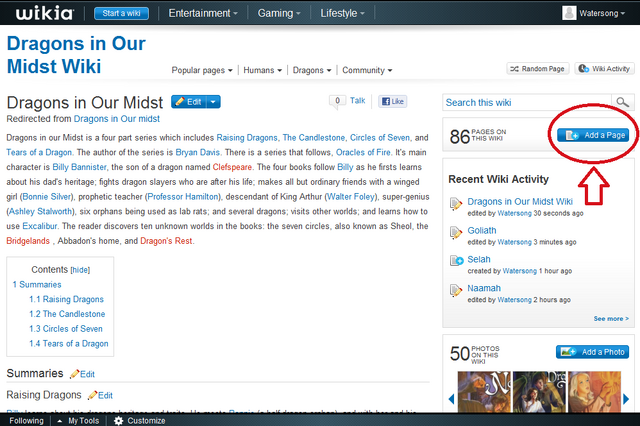The width and height of the screenshot is (640, 426).
Task: Open the Humans navigation menu
Action: [x=262, y=70]
